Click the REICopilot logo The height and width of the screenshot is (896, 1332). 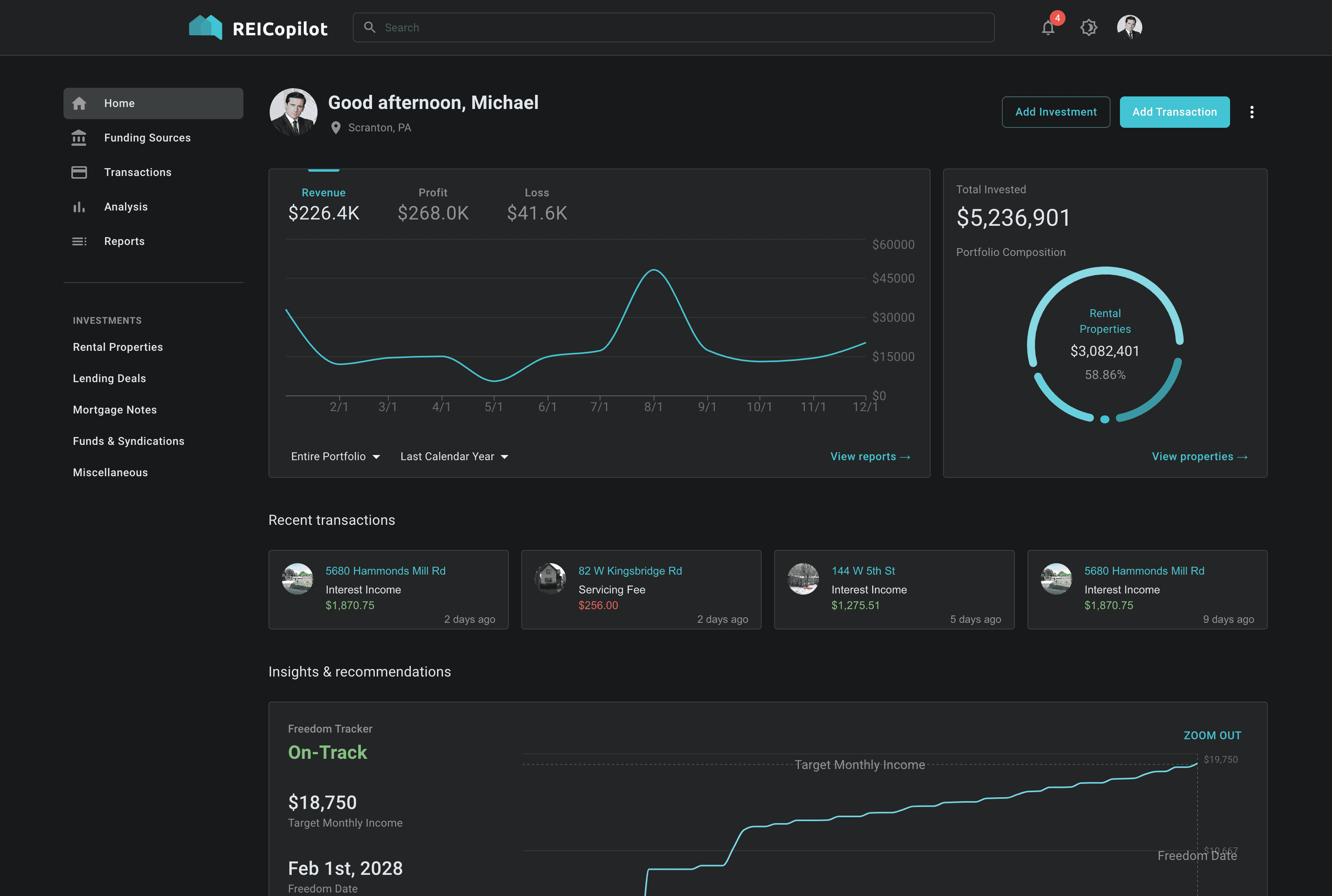click(x=258, y=28)
